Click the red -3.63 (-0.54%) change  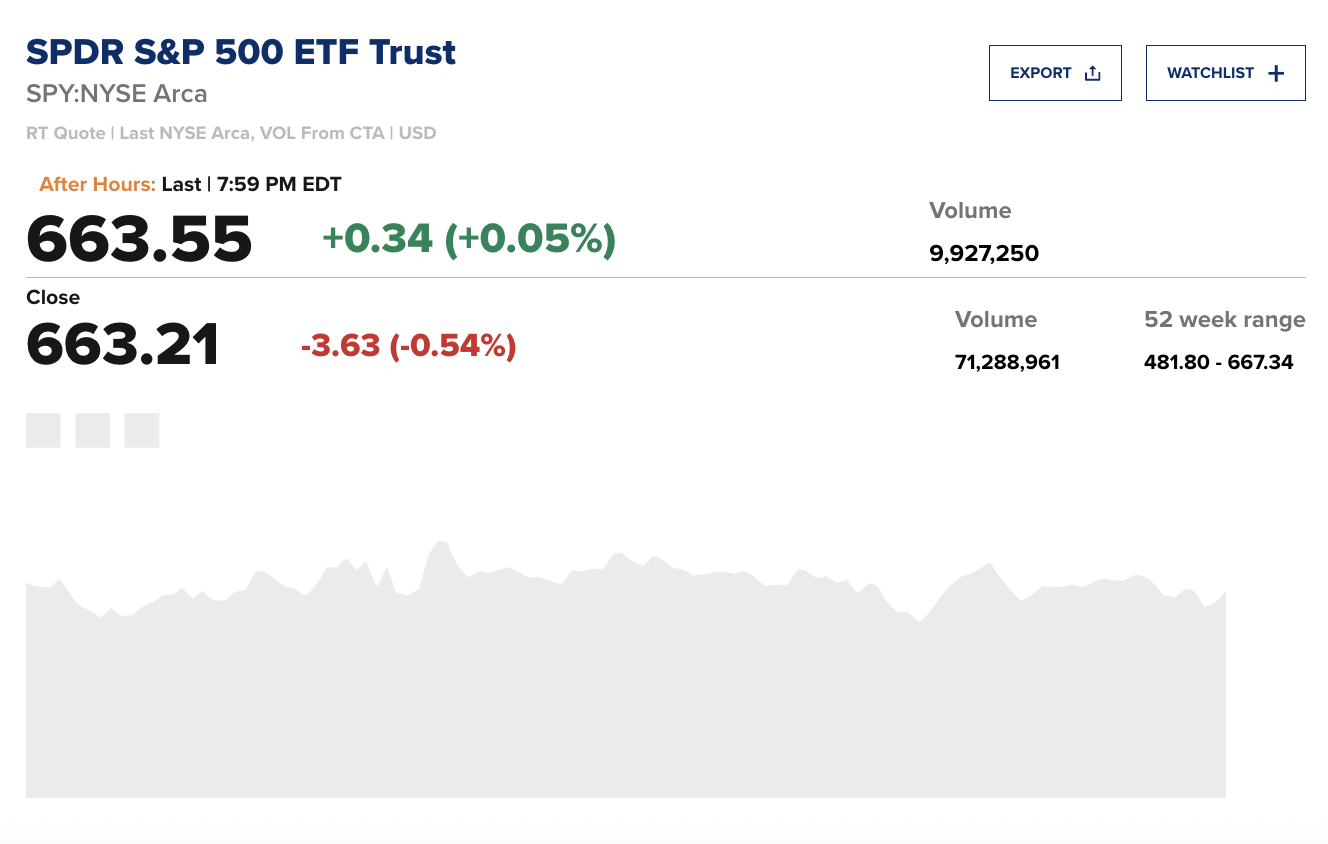pos(408,346)
